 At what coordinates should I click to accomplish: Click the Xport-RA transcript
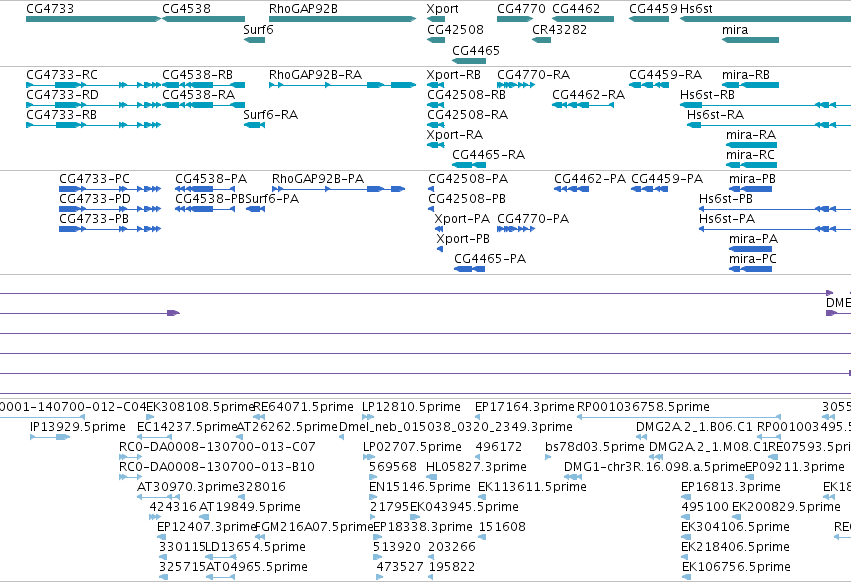(x=436, y=145)
